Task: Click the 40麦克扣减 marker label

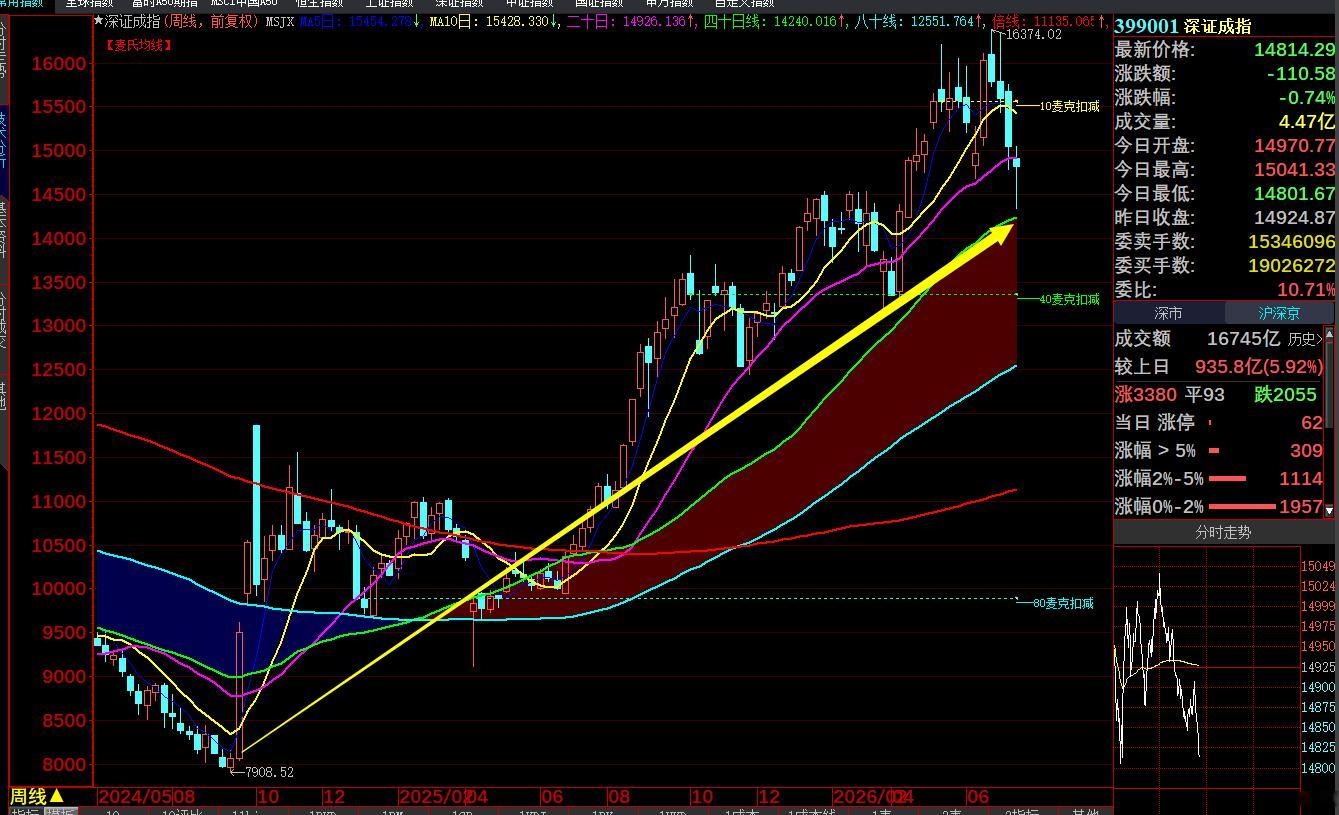Action: [1069, 299]
